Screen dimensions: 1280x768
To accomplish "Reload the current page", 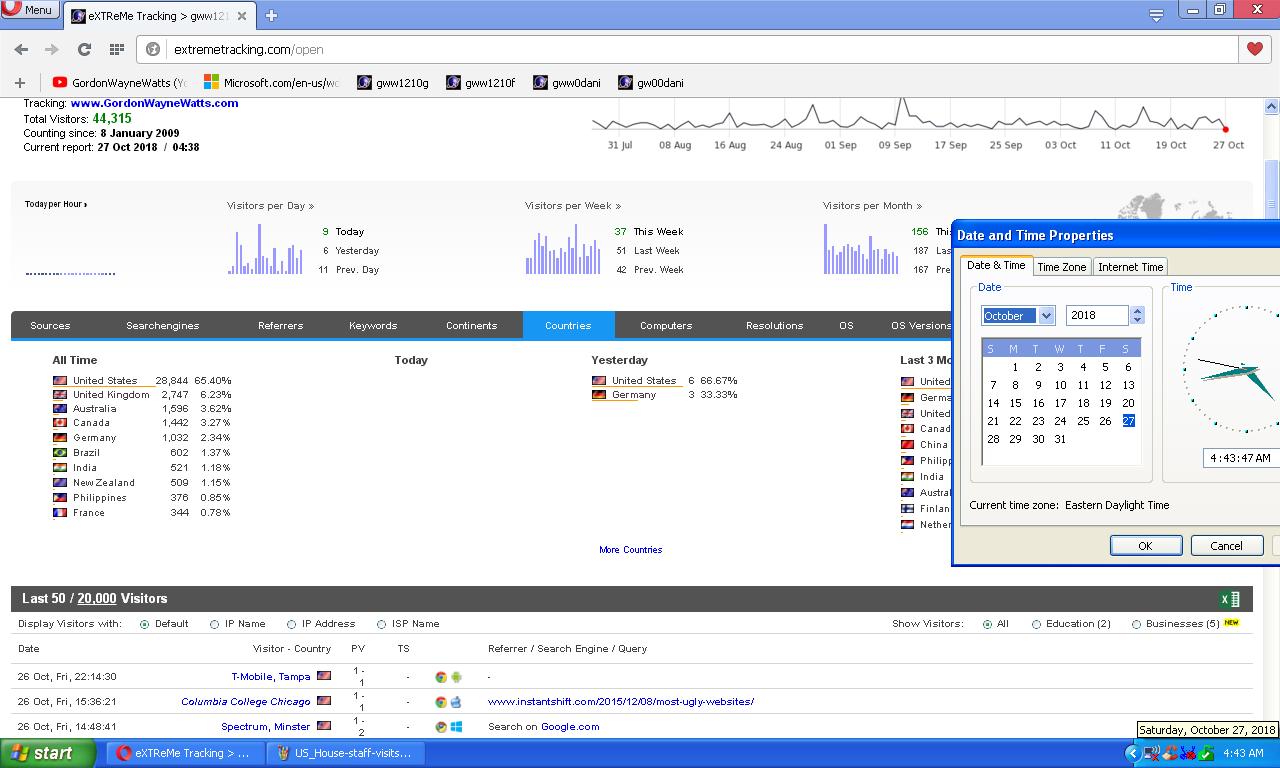I will pos(84,49).
